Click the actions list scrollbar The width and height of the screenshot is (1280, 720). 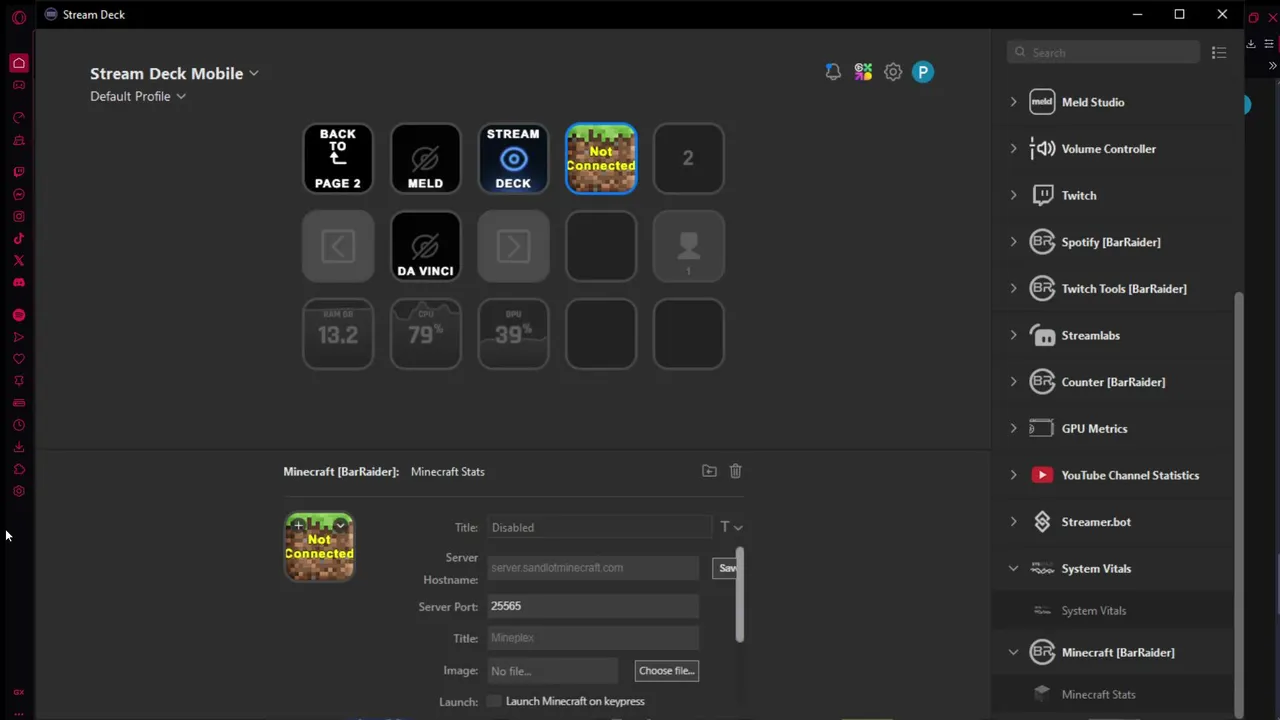pyautogui.click(x=1239, y=503)
